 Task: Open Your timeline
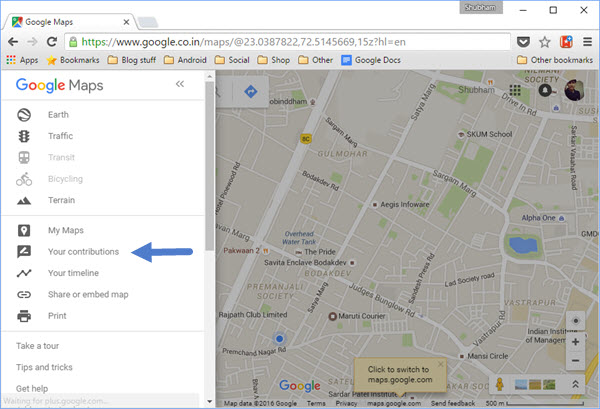pyautogui.click(x=73, y=273)
